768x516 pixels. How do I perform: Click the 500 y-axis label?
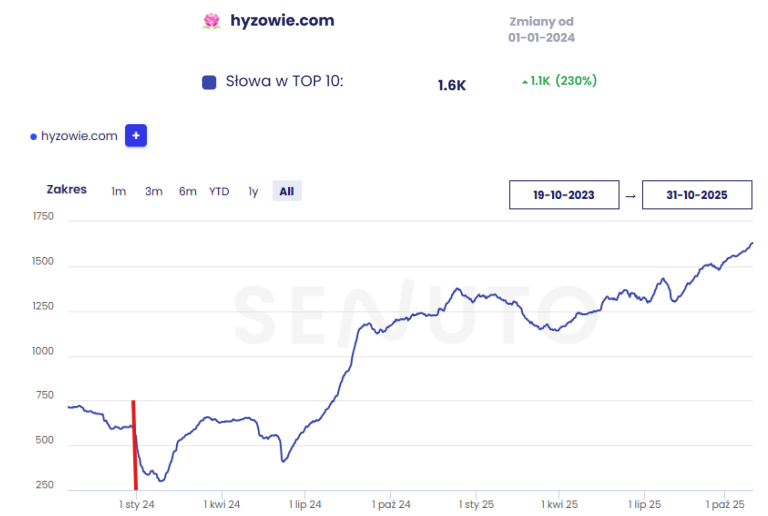tap(45, 440)
